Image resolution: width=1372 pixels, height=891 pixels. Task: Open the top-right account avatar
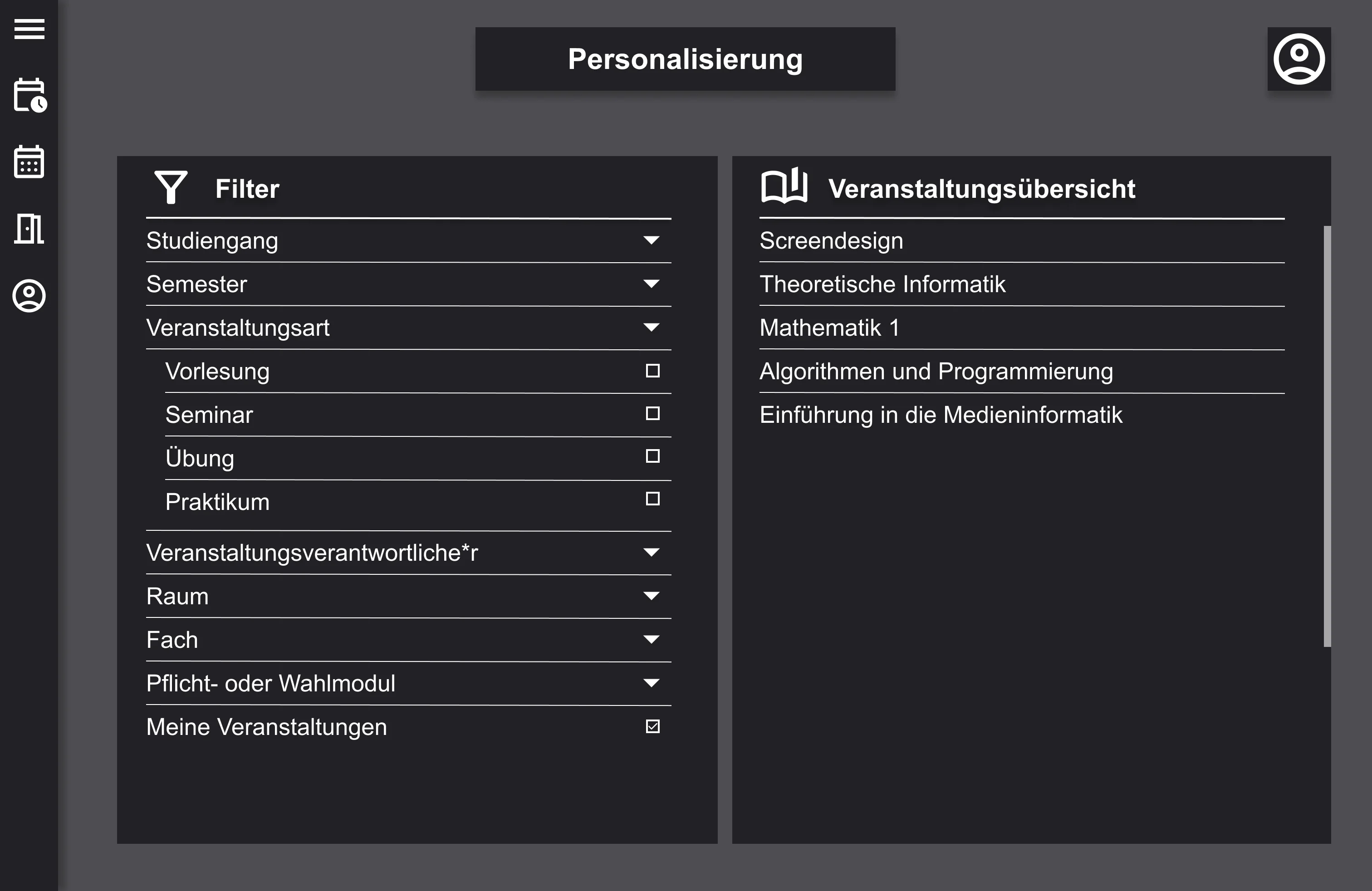[1298, 59]
